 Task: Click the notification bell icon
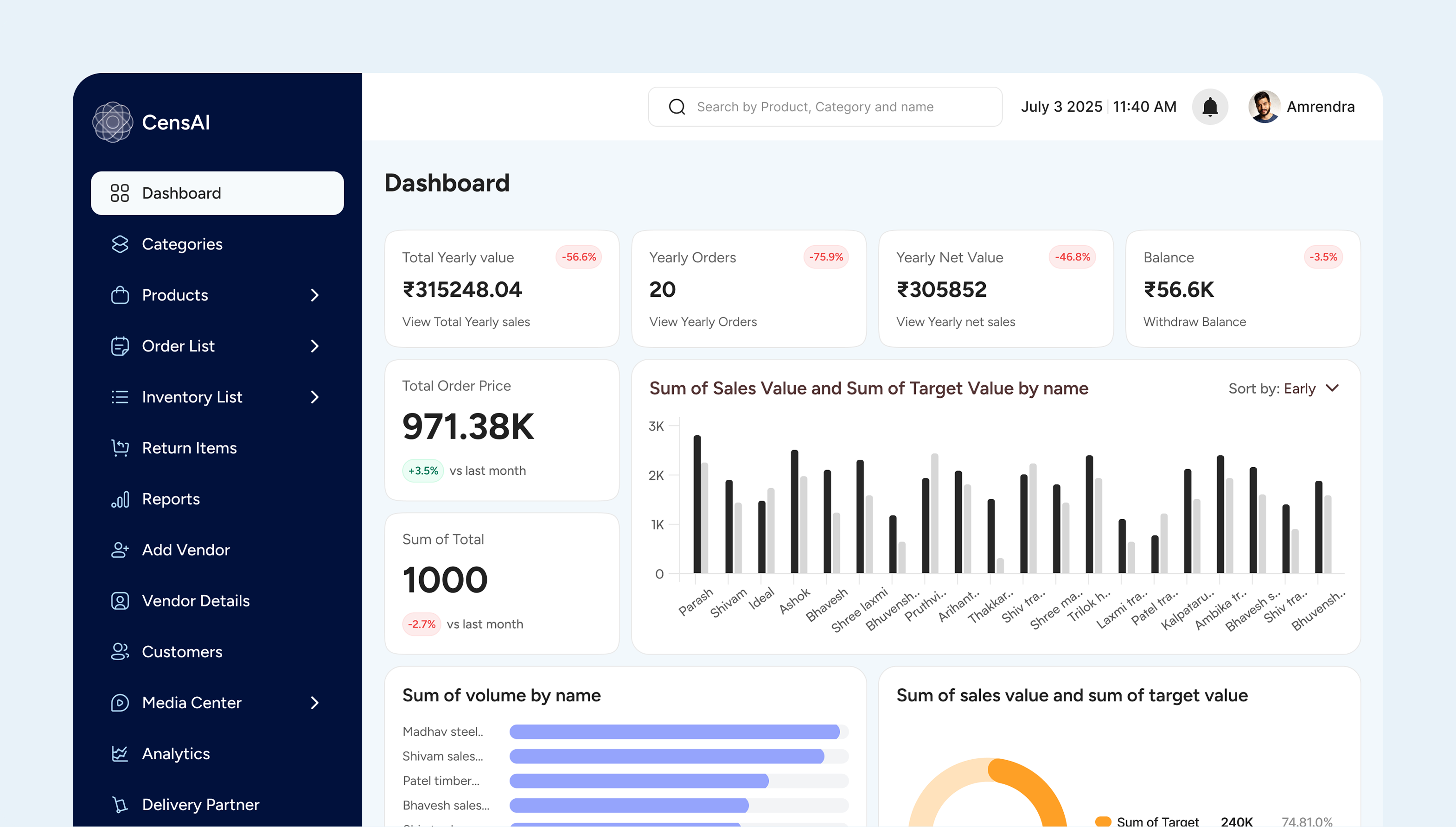click(x=1209, y=107)
